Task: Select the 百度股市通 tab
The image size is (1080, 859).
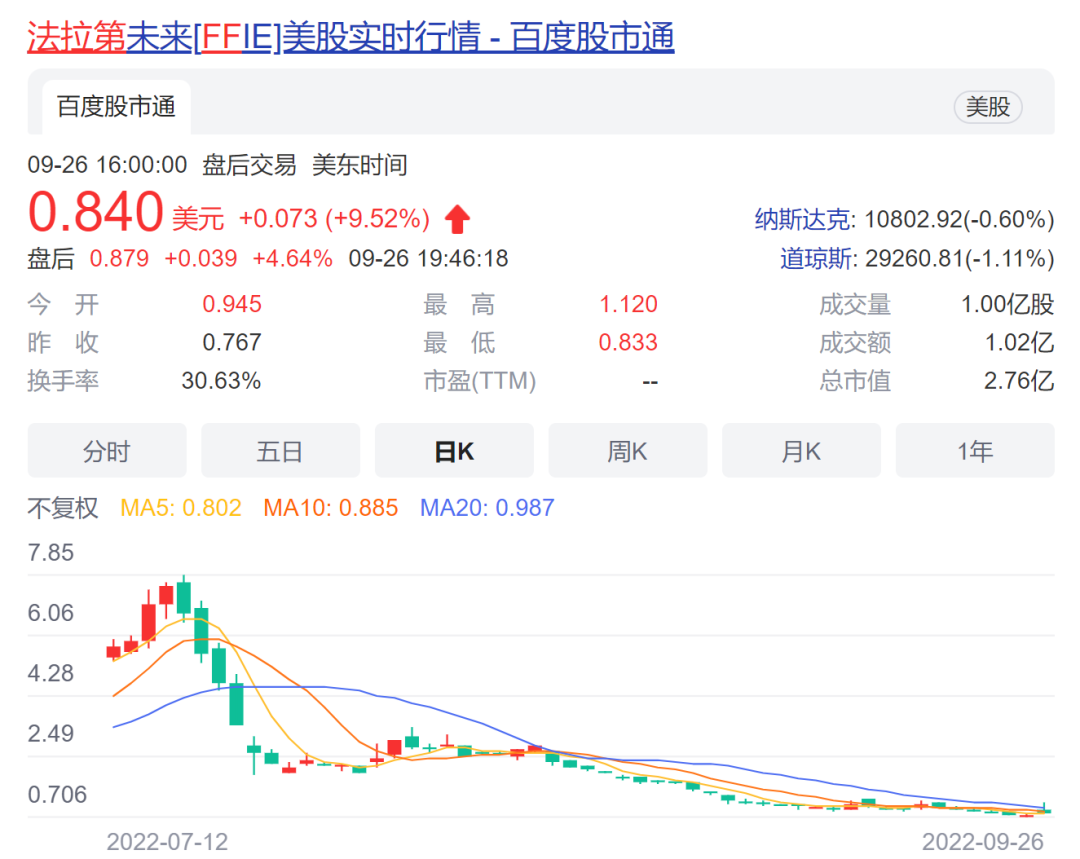Action: [116, 107]
